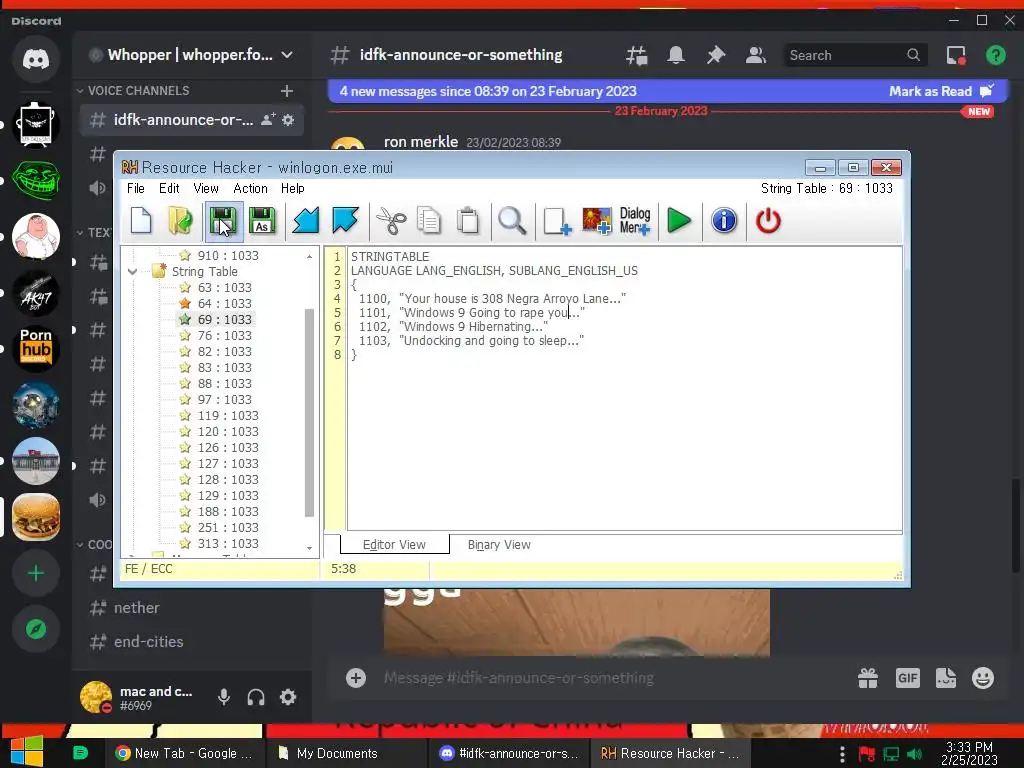Viewport: 1024px width, 768px height.
Task: Click the resource tree vertical scrollbar
Action: pyautogui.click(x=310, y=413)
